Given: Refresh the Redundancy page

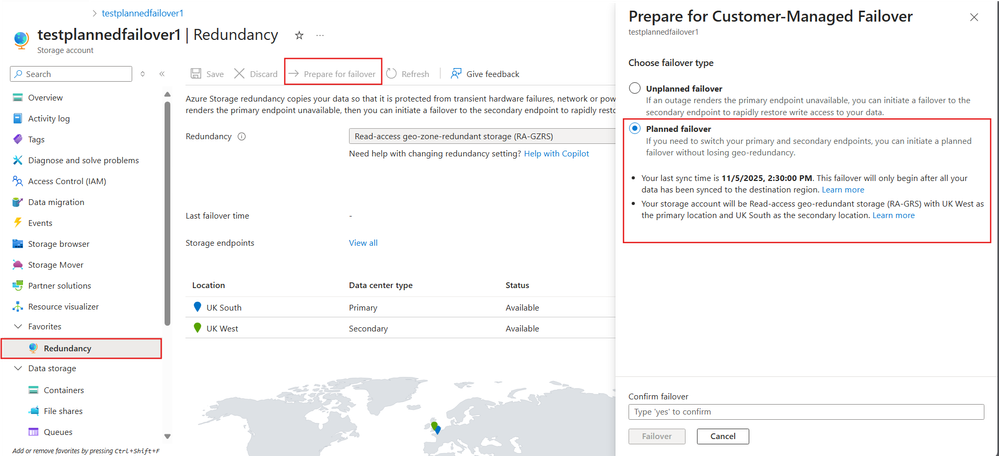Looking at the screenshot, I should [408, 74].
